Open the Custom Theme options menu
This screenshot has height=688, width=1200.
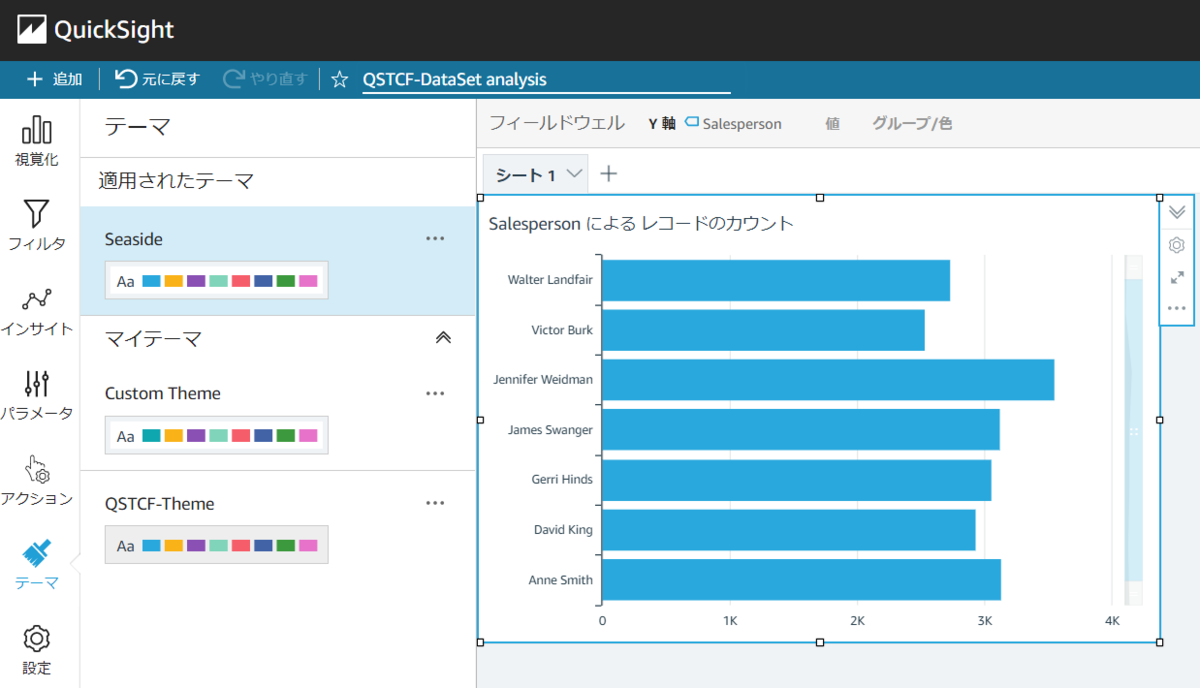click(435, 393)
